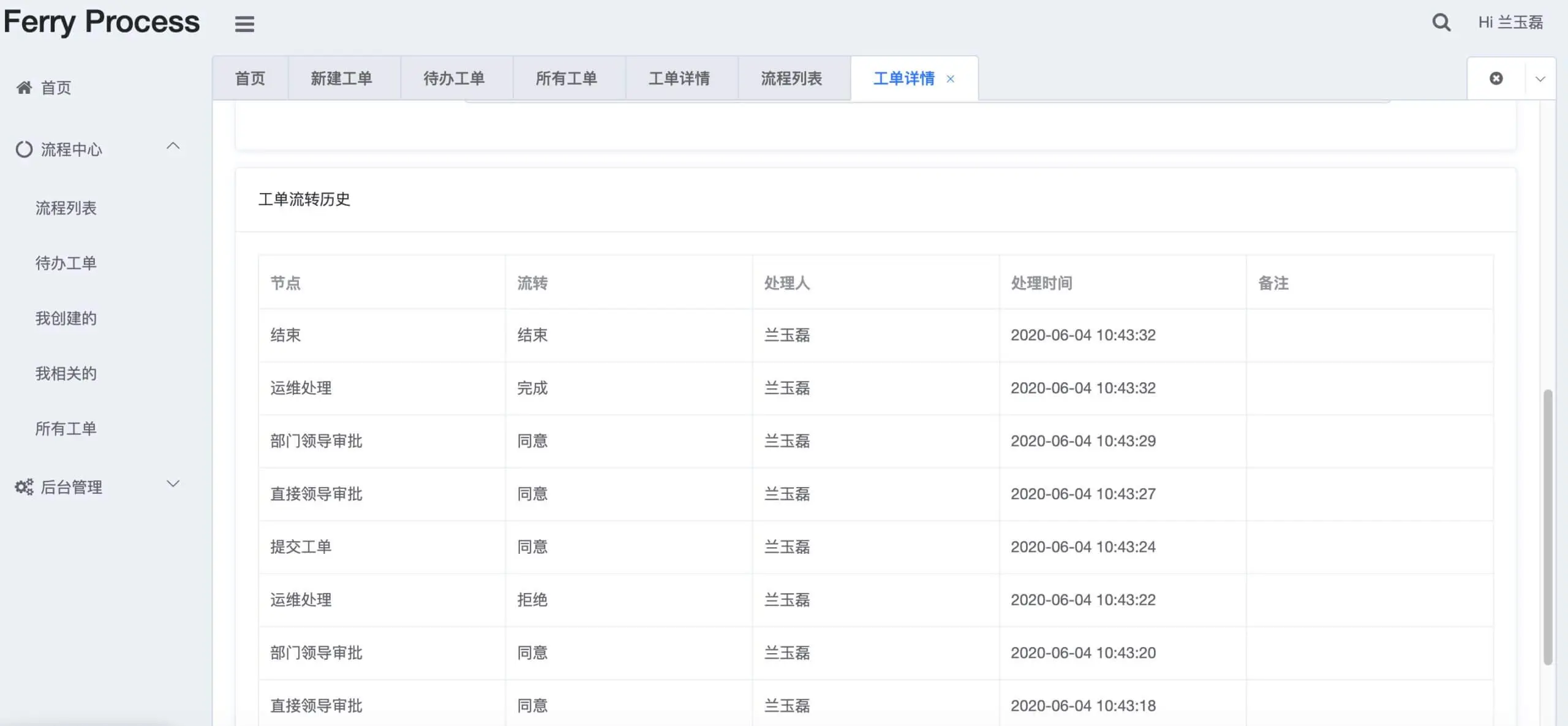Collapse the 流程中心 menu chevron
1568x726 pixels.
[173, 146]
